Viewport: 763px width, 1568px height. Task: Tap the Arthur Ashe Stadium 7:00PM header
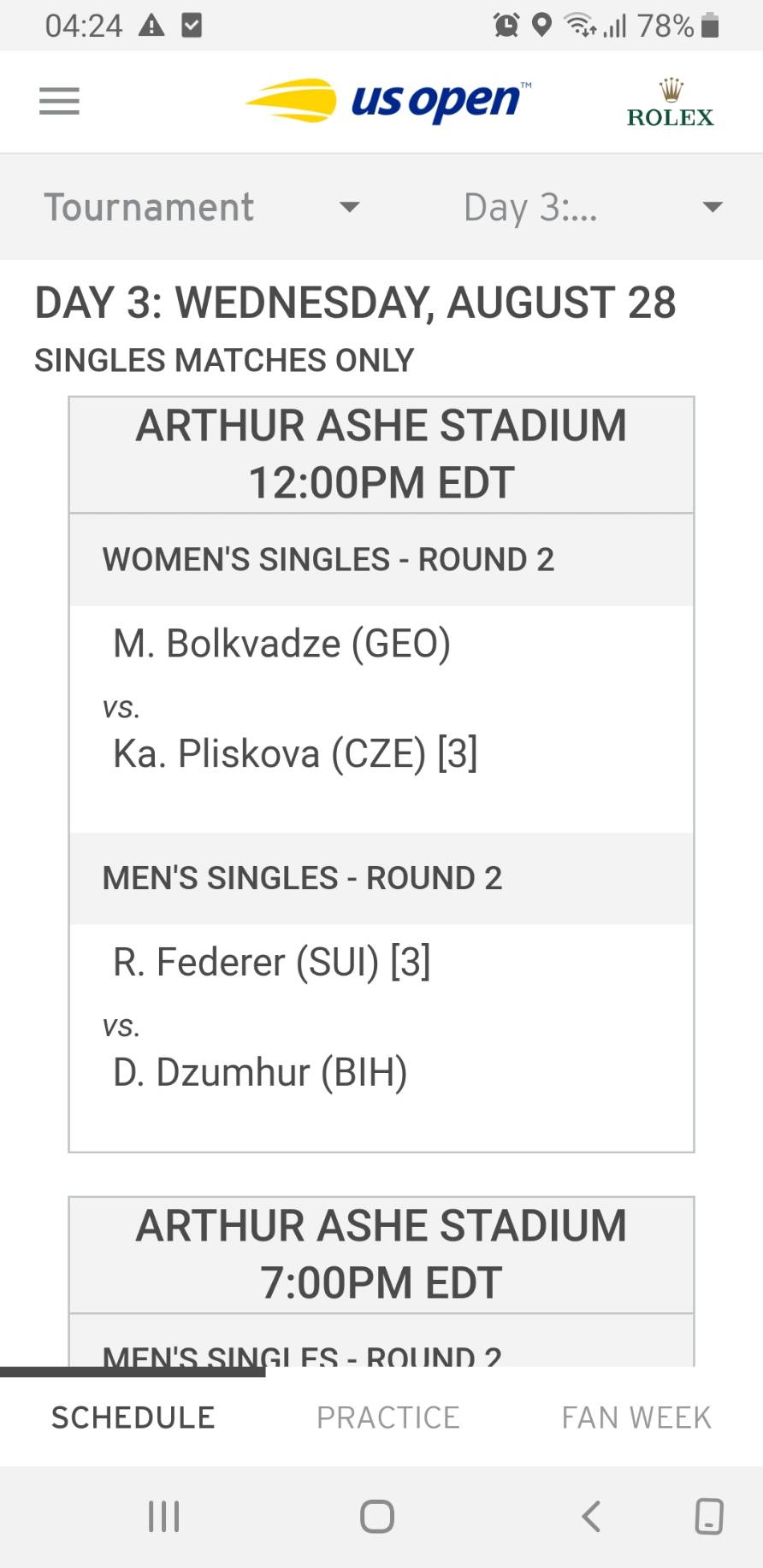[x=381, y=1254]
